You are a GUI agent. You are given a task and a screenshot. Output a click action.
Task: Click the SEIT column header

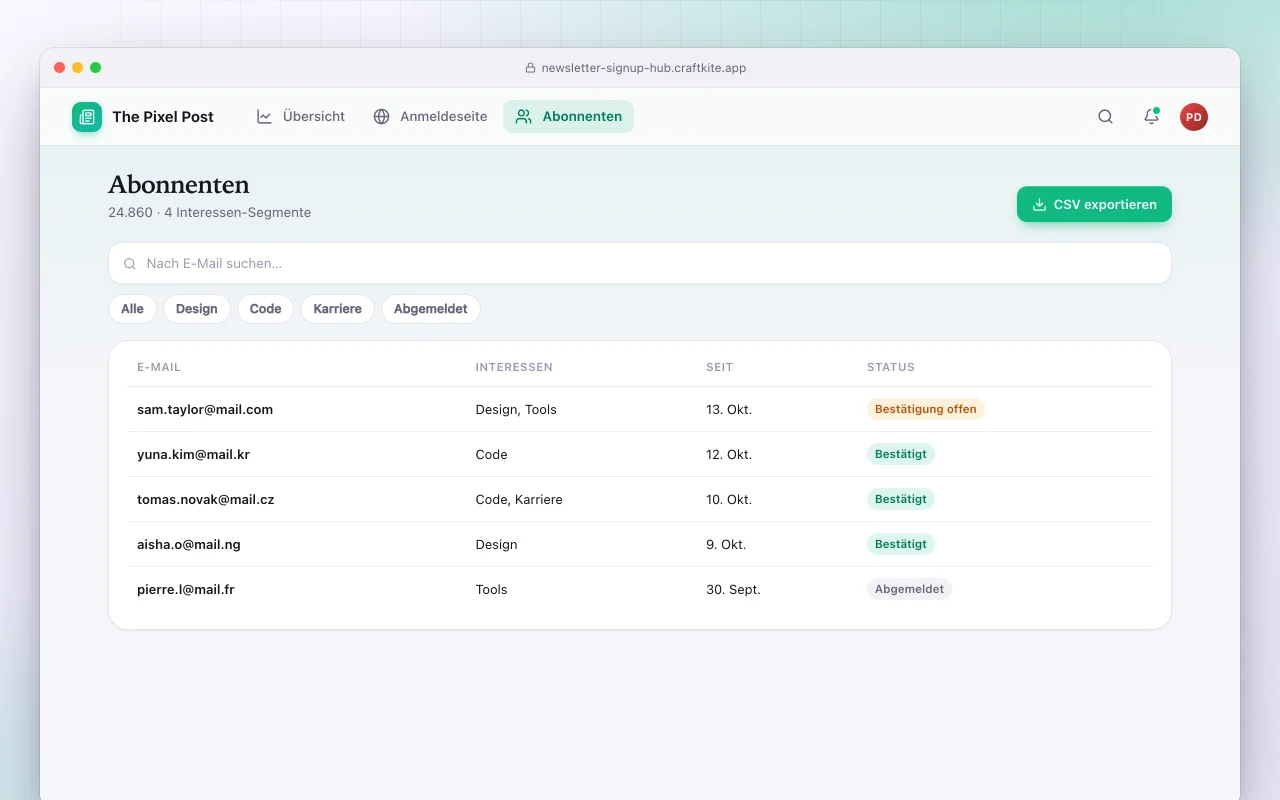(x=720, y=367)
